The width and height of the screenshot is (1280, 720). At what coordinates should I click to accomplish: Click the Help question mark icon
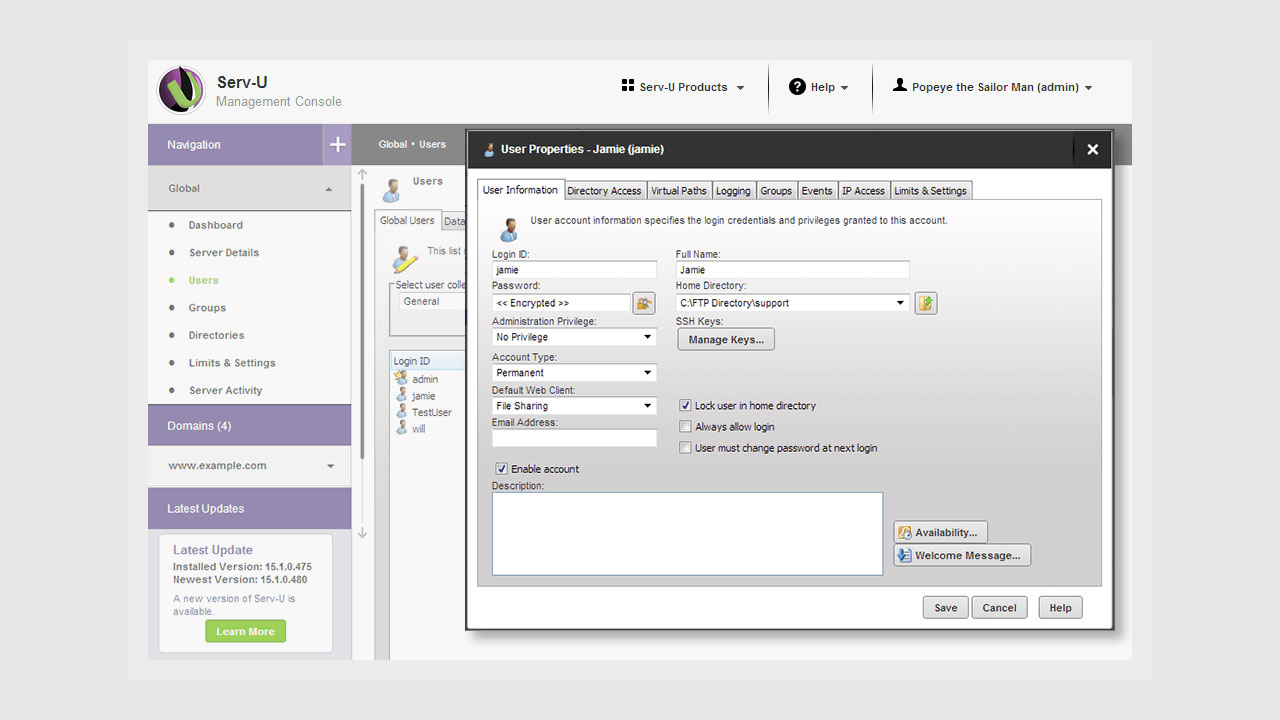(x=797, y=87)
